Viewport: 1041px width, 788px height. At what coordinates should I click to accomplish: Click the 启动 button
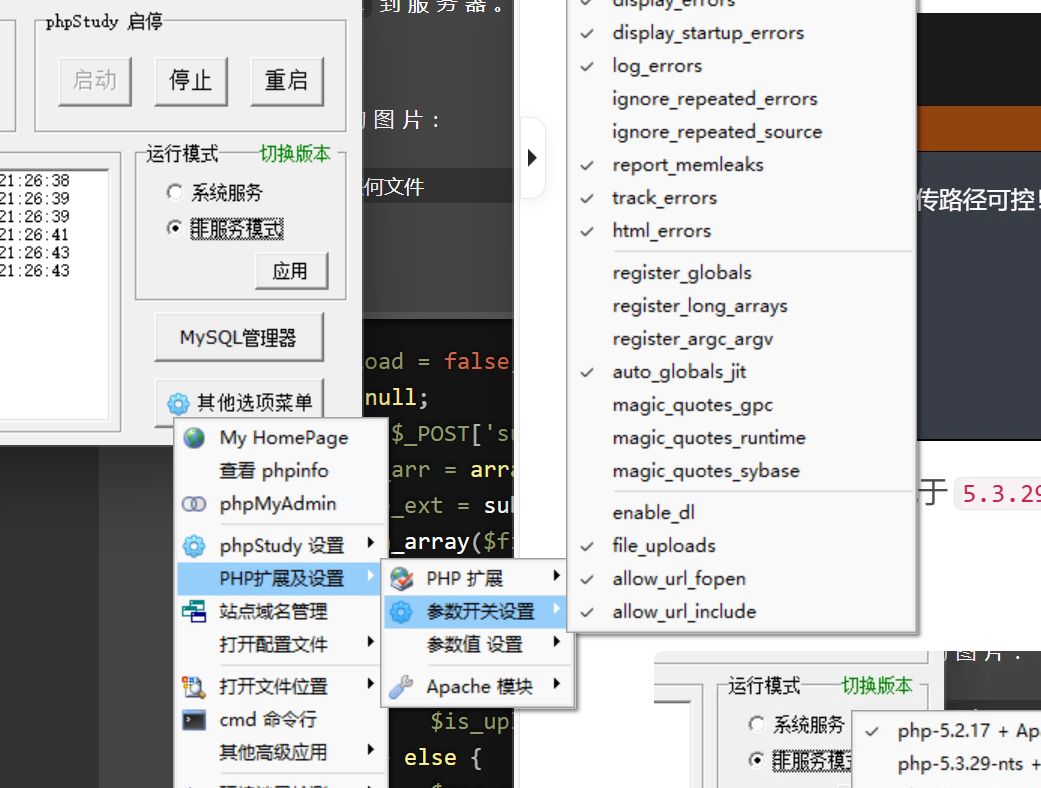(x=95, y=81)
